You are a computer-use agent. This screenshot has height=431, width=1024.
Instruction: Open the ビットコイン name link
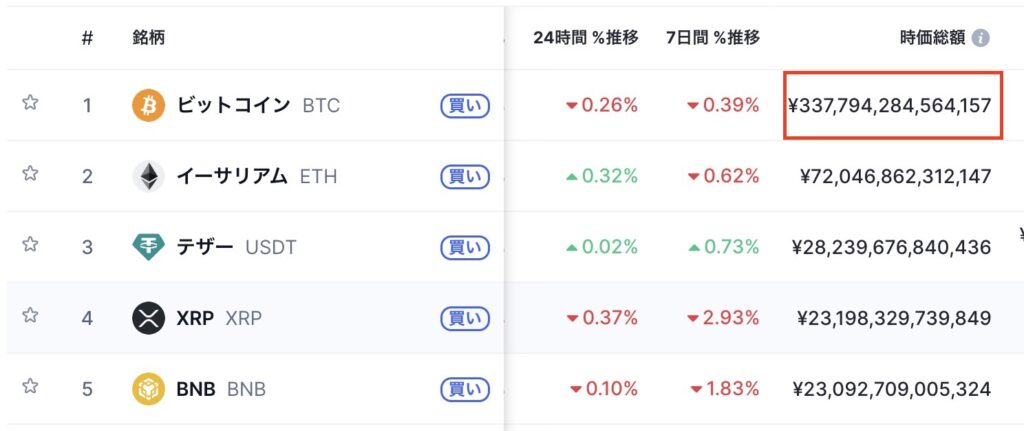[x=233, y=105]
